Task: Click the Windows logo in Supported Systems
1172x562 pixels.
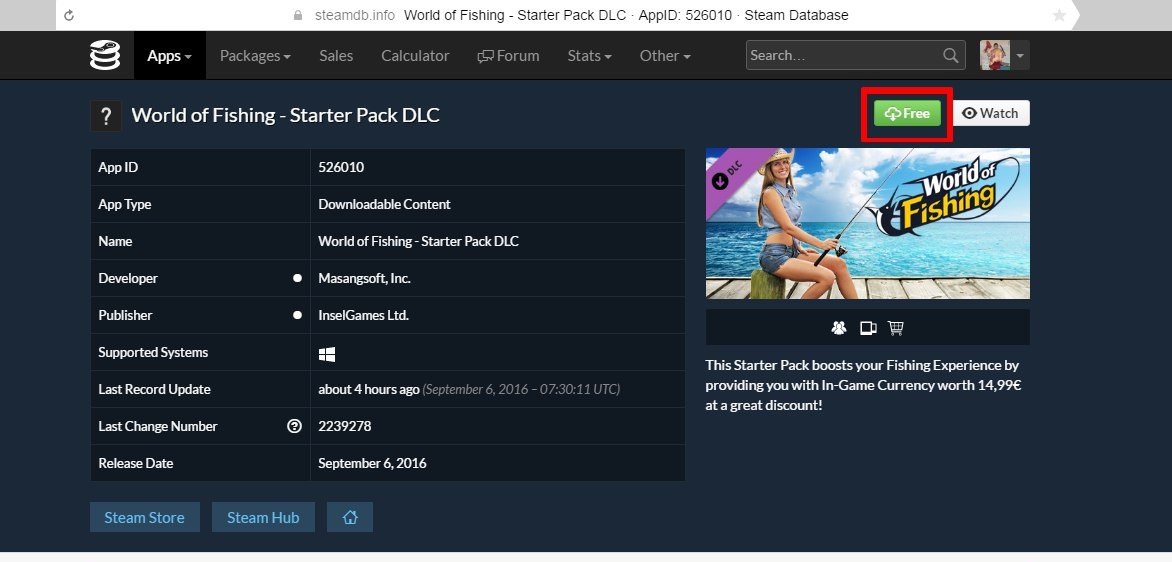Action: click(x=327, y=353)
